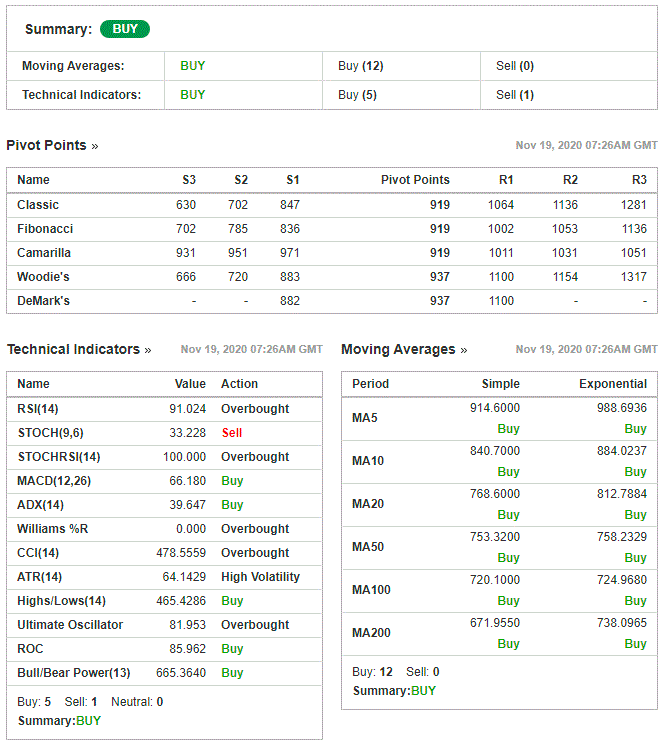Select the Bull/Bear Power(13) indicator name
This screenshot has width=665, height=745.
[x=74, y=673]
